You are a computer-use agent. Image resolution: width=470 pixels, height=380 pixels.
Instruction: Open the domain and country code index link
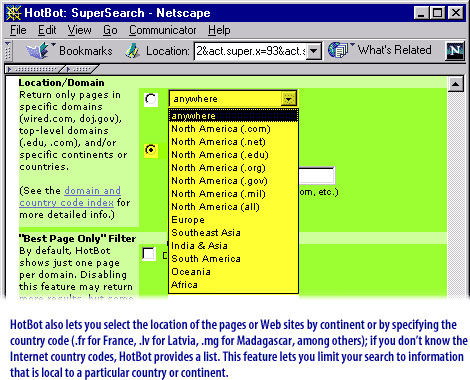coord(70,197)
